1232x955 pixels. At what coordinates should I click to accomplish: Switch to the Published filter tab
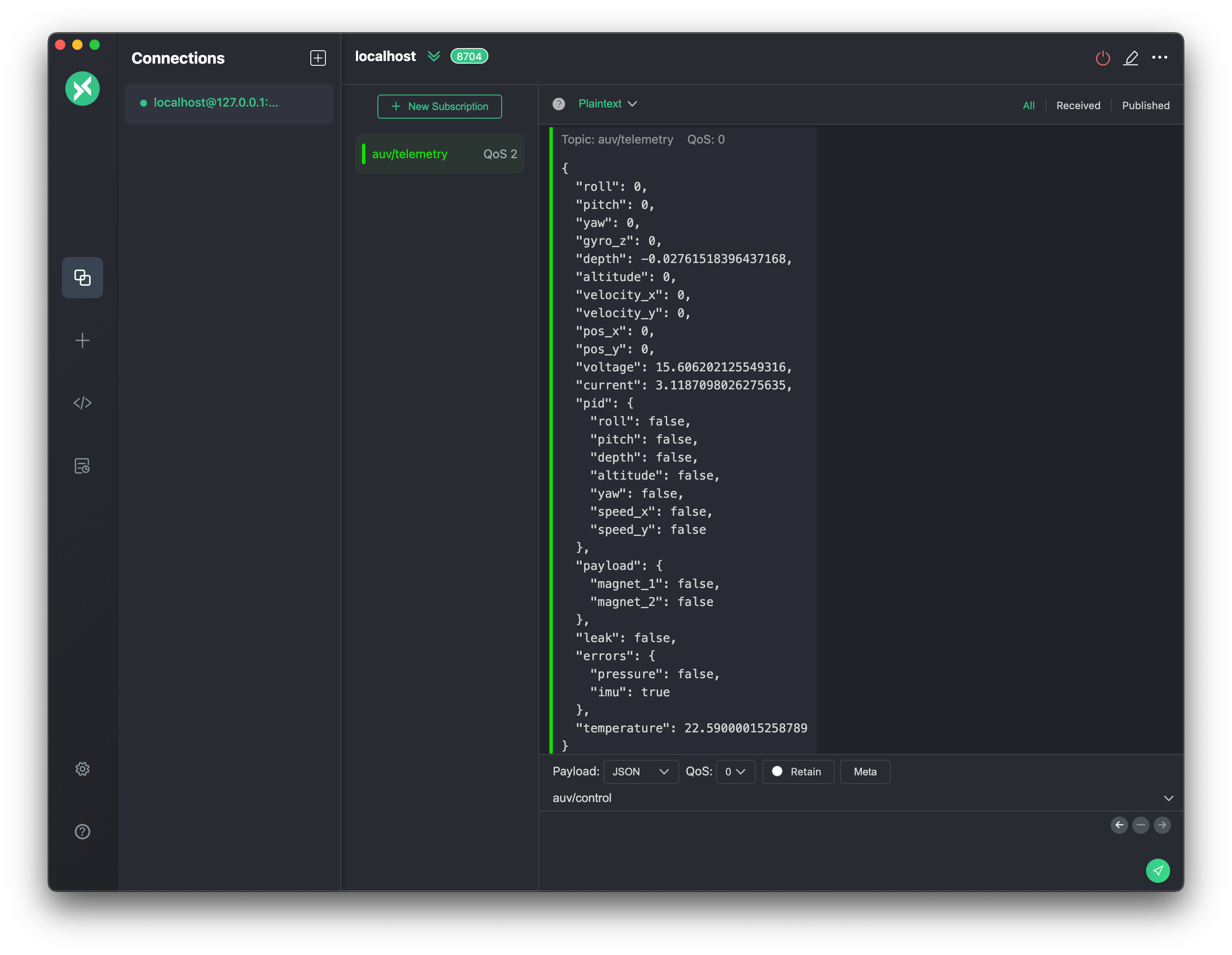pyautogui.click(x=1145, y=105)
